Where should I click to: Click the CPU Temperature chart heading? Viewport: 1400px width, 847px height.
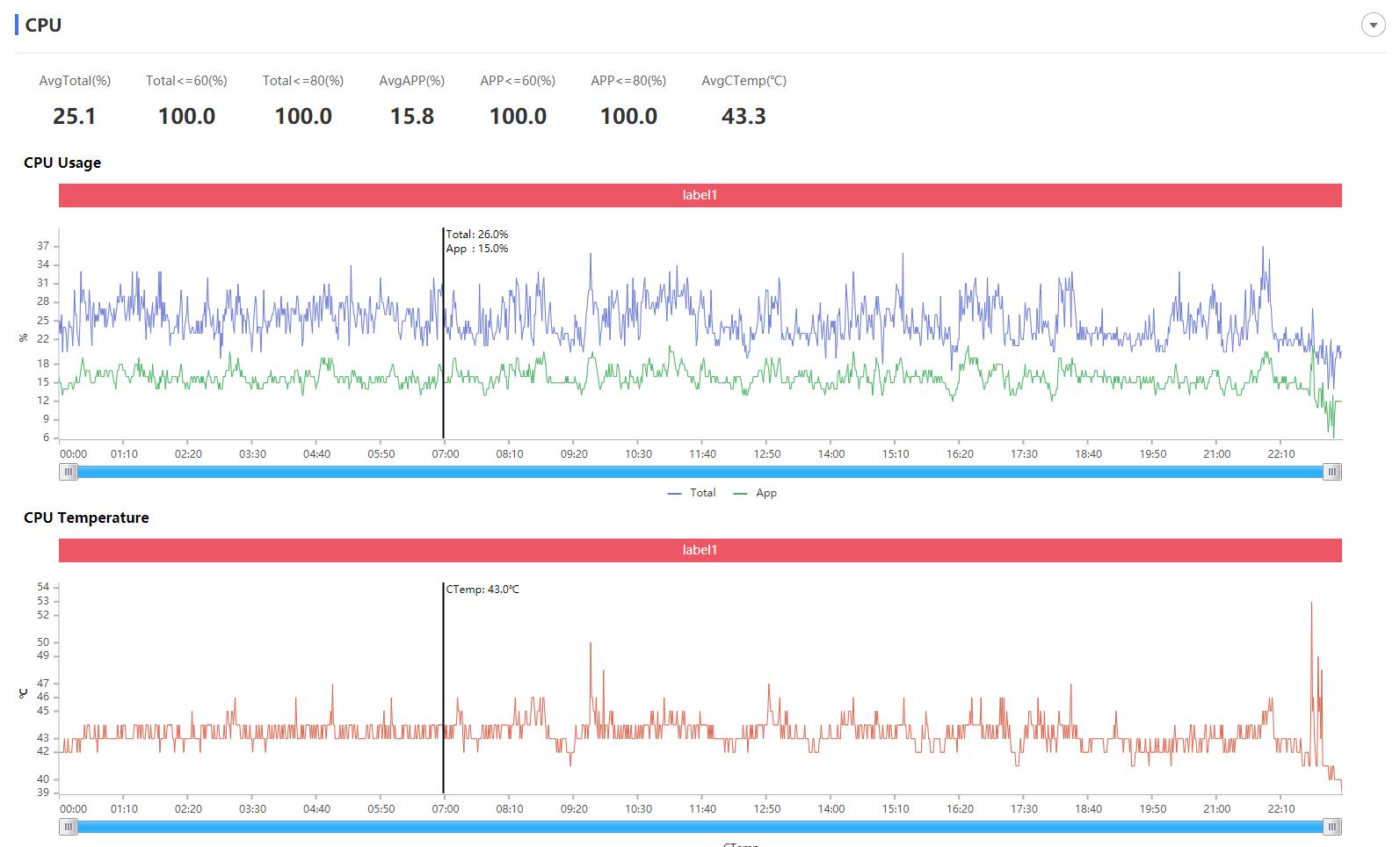click(86, 518)
